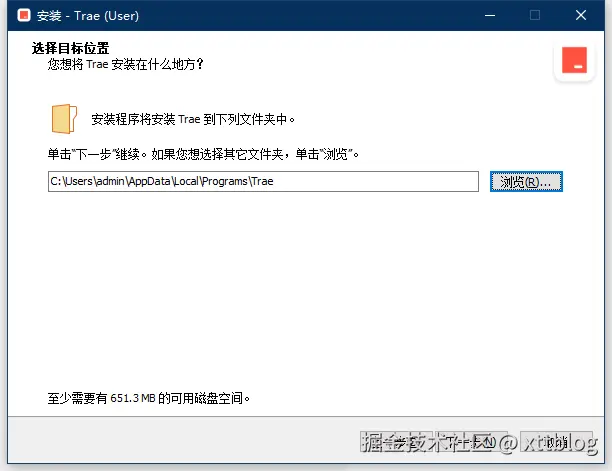Focus the installation path input field

click(263, 181)
